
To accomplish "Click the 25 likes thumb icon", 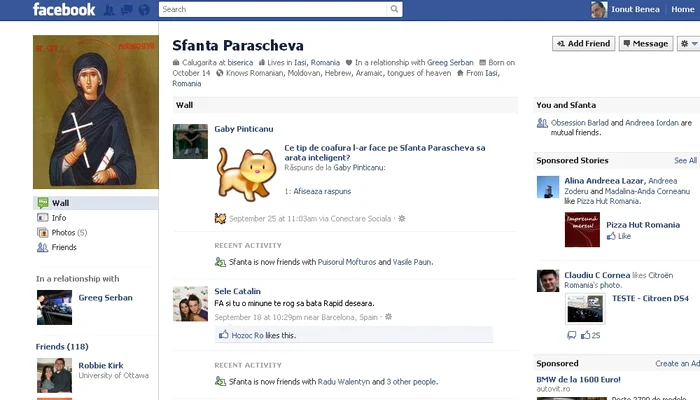I will coord(585,334).
